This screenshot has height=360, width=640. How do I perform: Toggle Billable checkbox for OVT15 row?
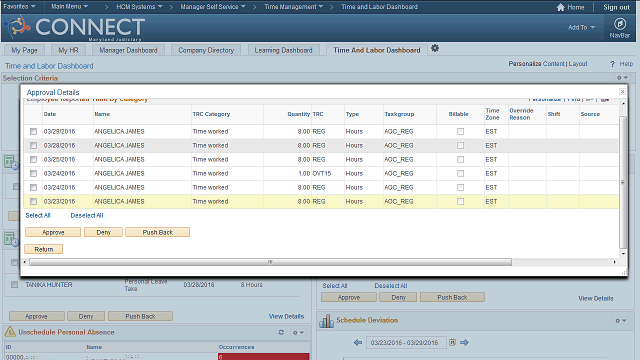[460, 173]
